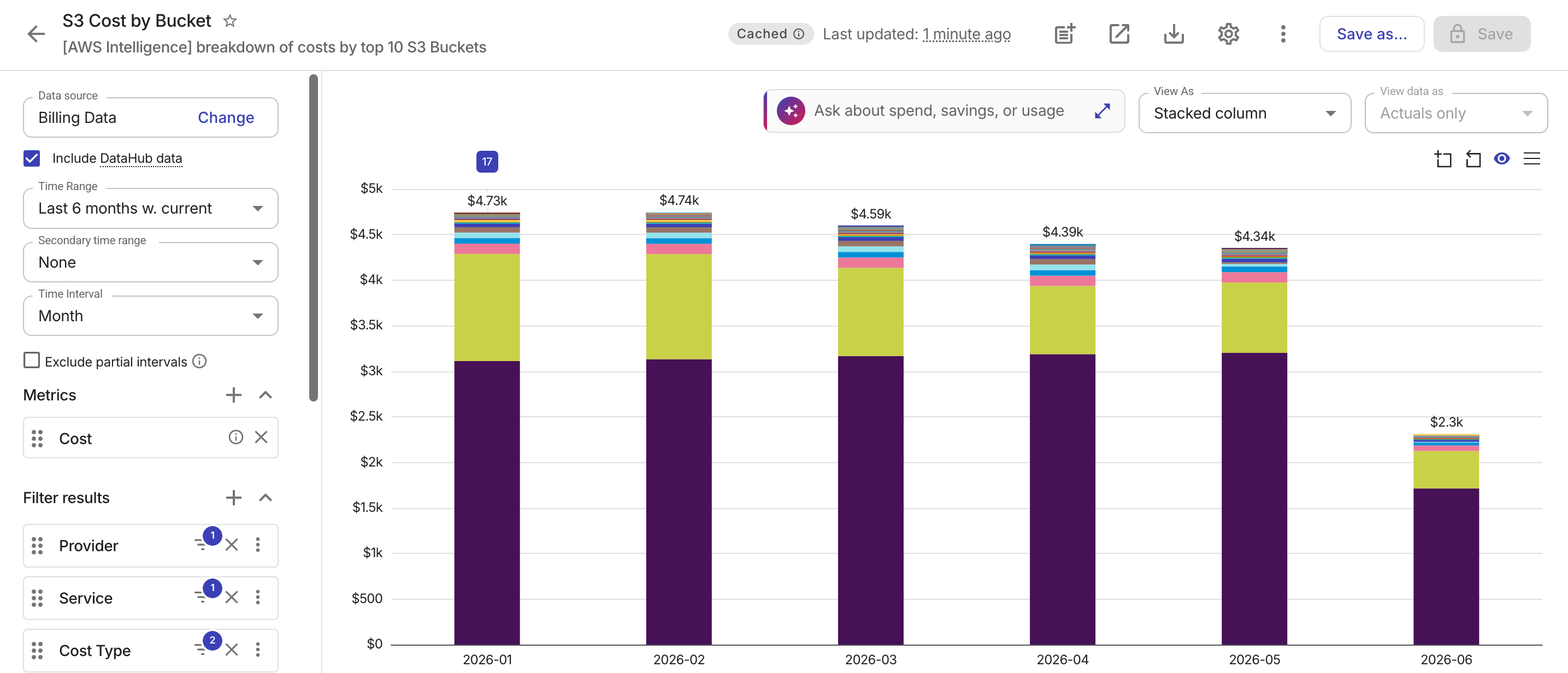
Task: Add a new metric with plus icon
Action: click(234, 395)
